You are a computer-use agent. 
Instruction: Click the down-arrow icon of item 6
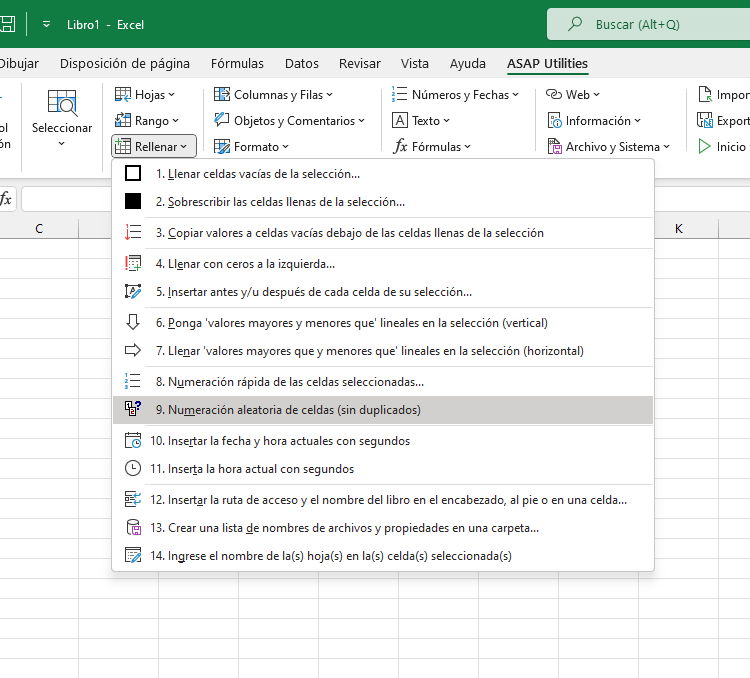[x=133, y=322]
